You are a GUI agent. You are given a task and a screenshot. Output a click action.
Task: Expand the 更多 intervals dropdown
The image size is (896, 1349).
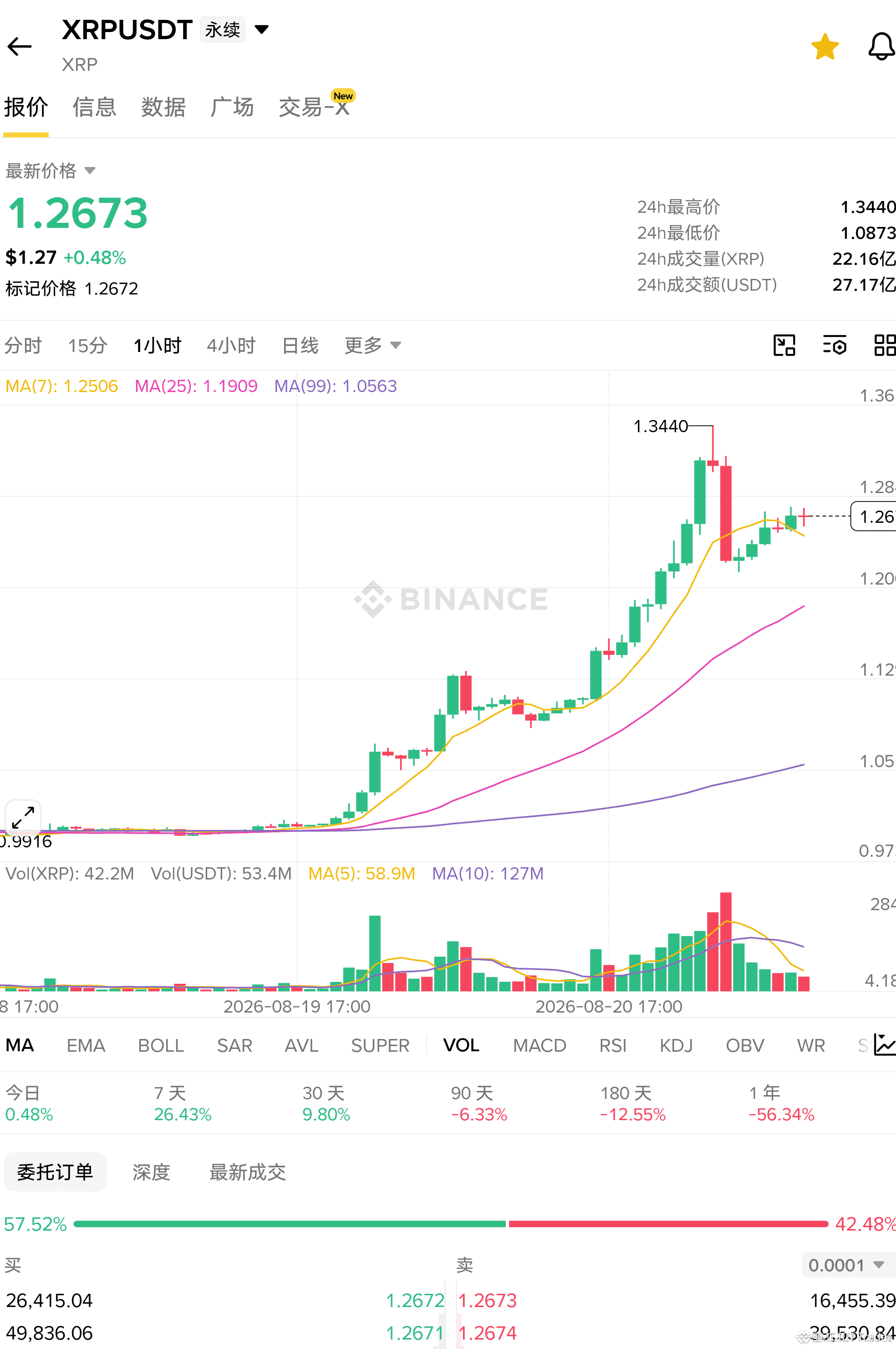click(x=373, y=345)
